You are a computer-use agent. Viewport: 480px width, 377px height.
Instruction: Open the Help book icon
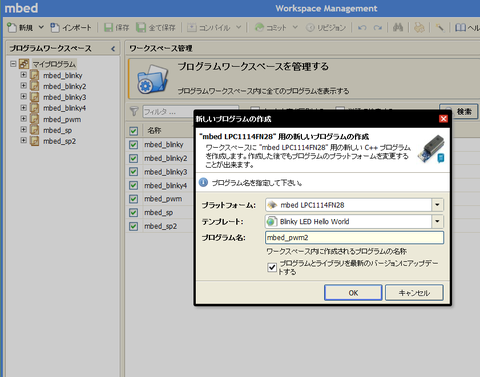point(460,27)
